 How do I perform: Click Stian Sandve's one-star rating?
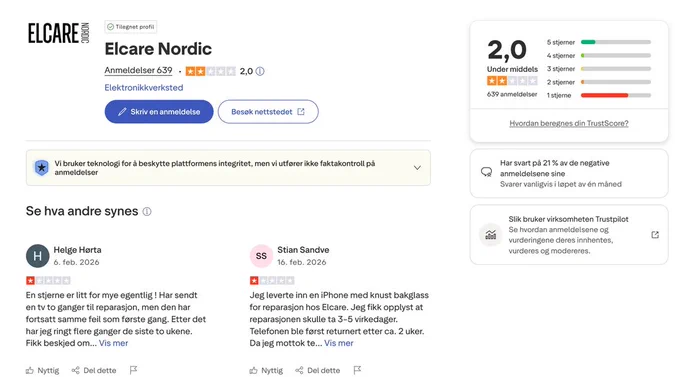click(272, 281)
